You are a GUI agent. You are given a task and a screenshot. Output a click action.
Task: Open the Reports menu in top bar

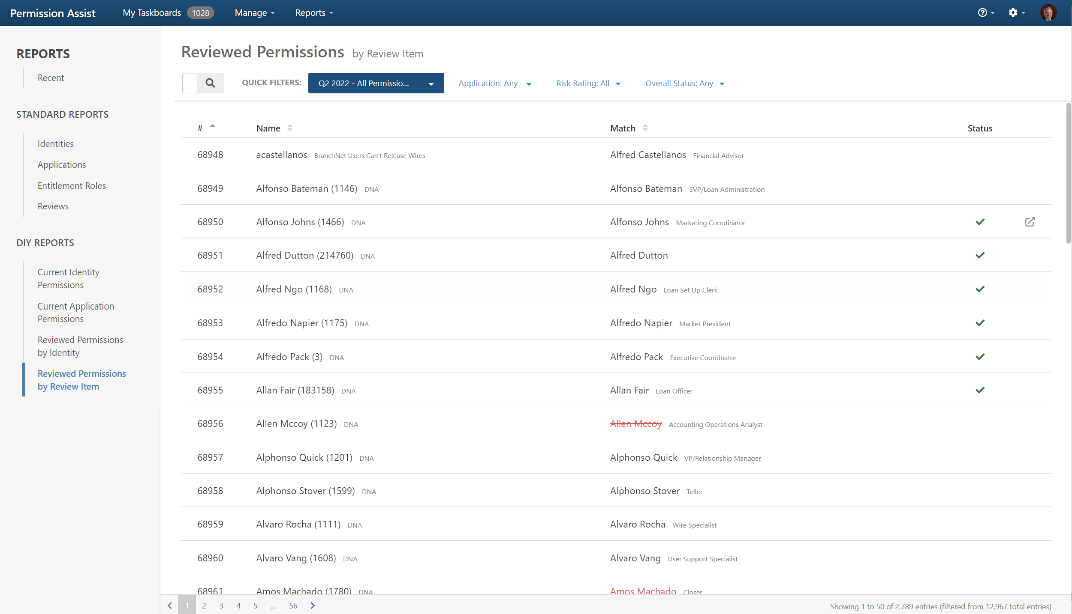point(314,13)
